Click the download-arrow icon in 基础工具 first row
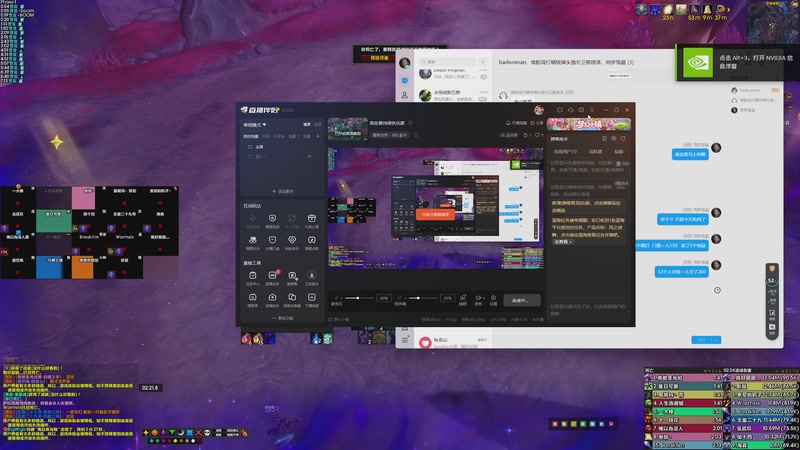800x450 pixels. point(311,276)
